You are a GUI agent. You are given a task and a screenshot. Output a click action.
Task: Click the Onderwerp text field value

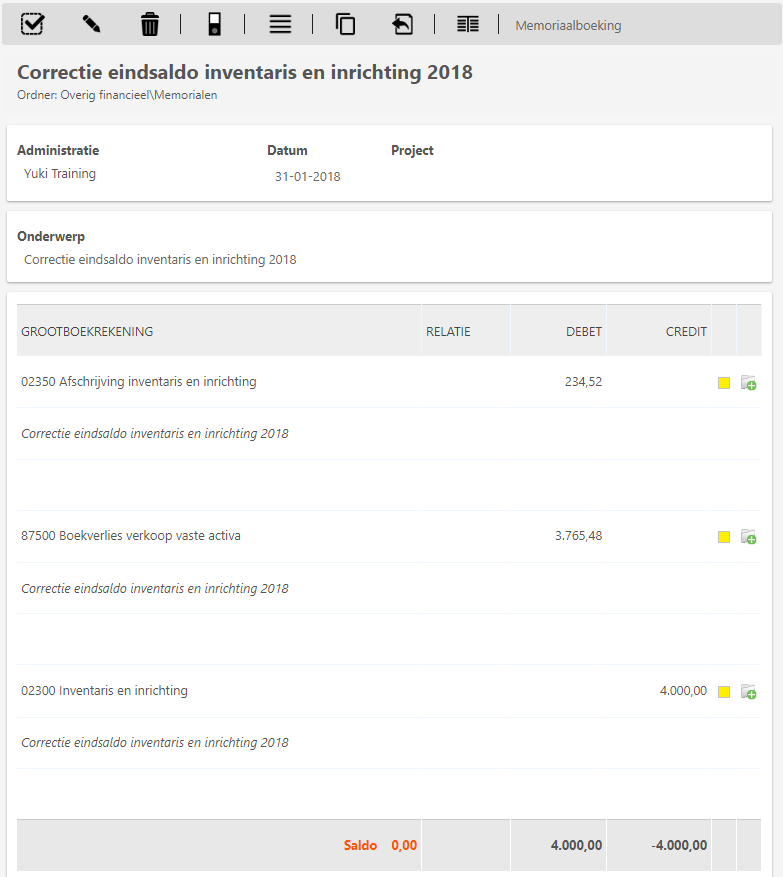pyautogui.click(x=160, y=259)
